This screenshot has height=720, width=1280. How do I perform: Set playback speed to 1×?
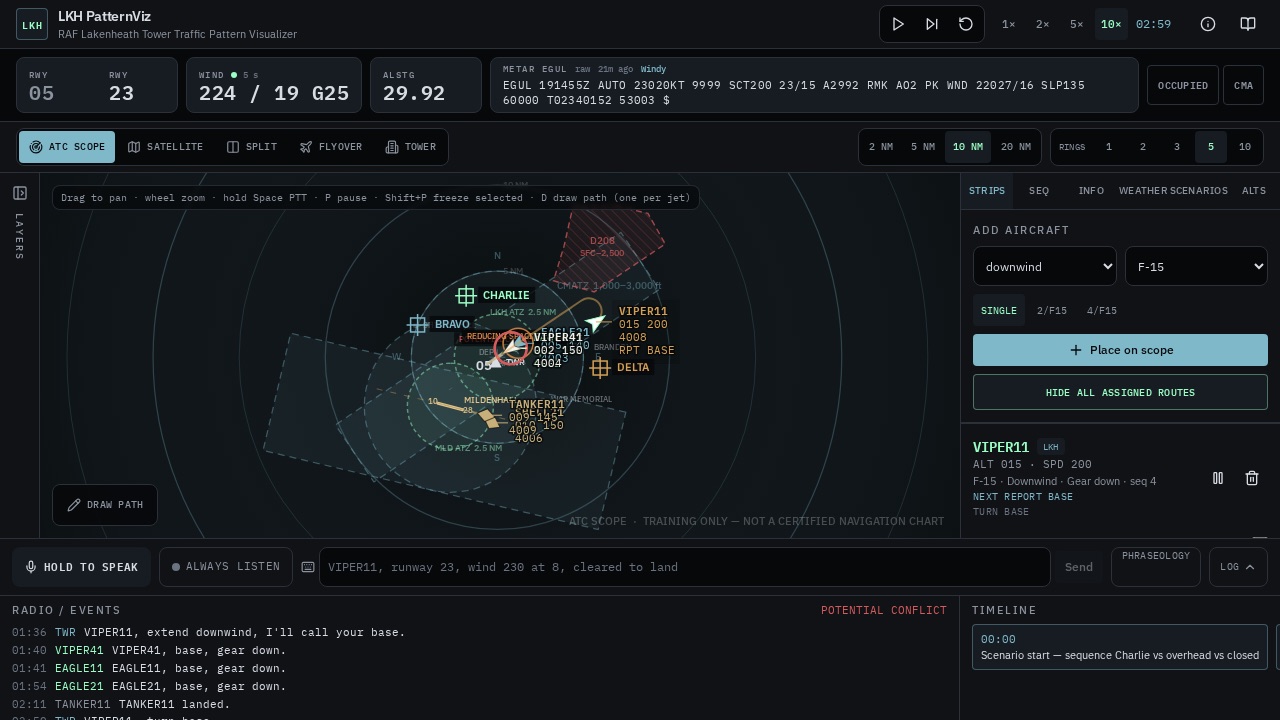[x=1009, y=24]
